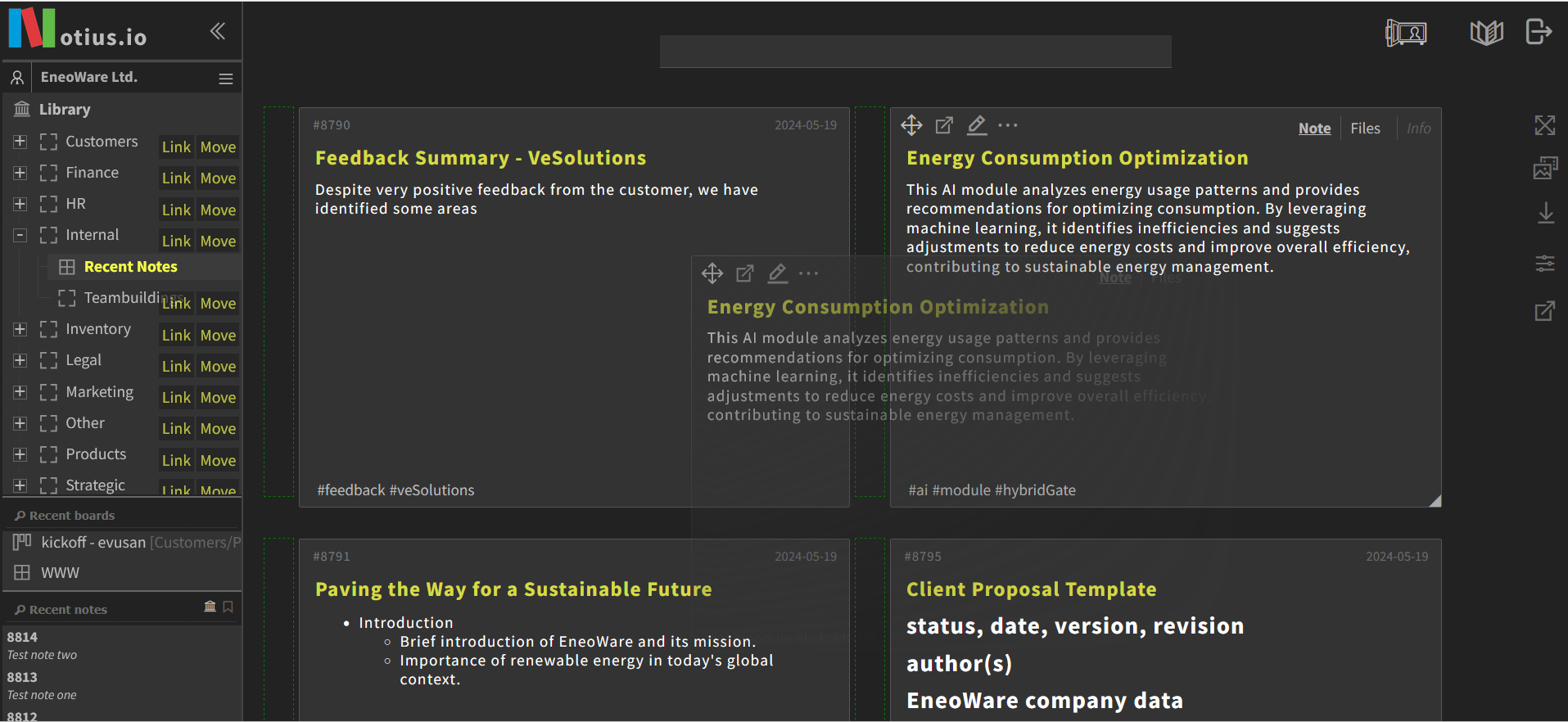Open the open-book icon in top bar
This screenshot has width=1568, height=722.
[1486, 33]
